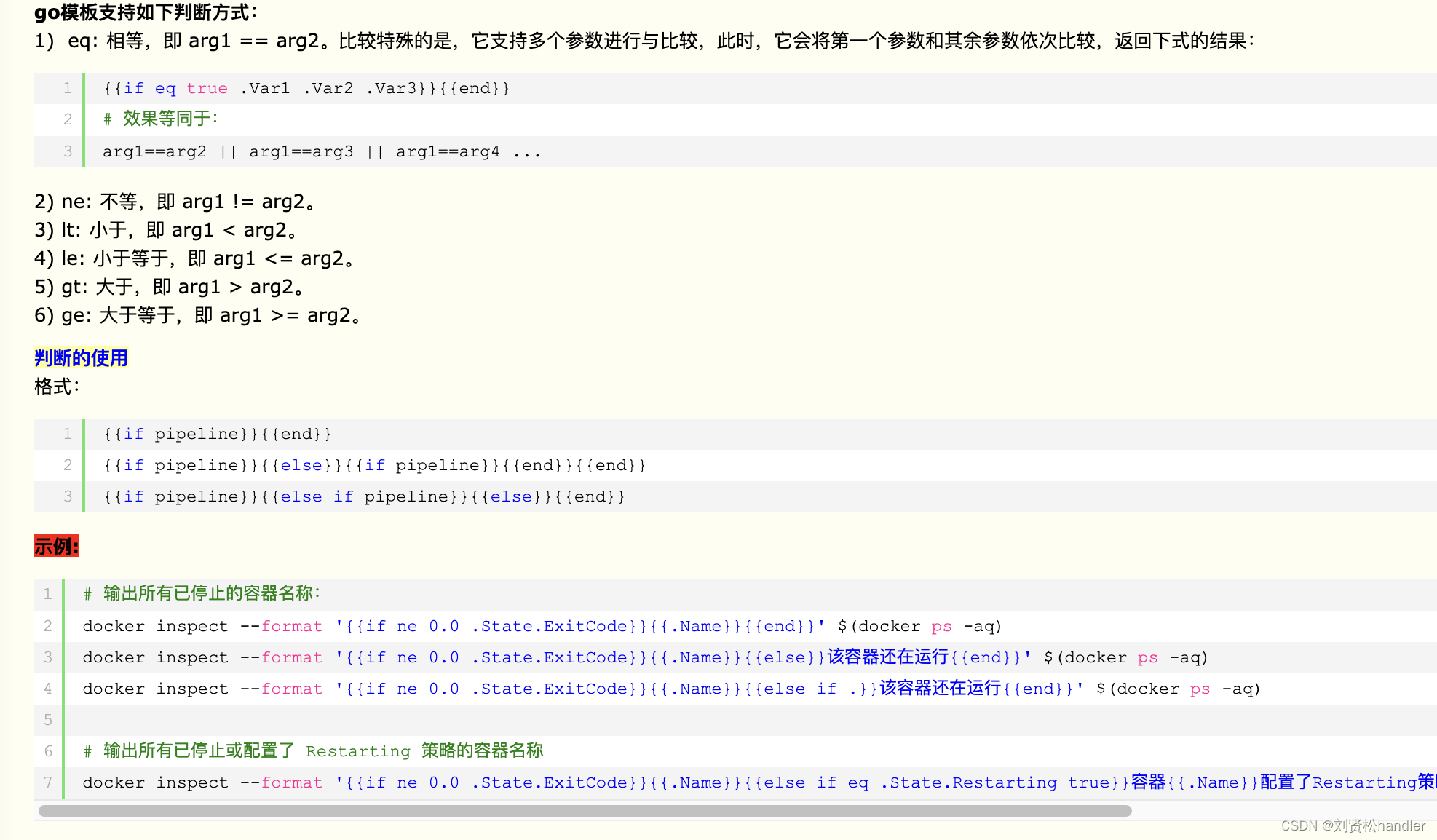Click the line '6) ge: 大于等于'
The height and width of the screenshot is (840, 1437).
[x=198, y=315]
